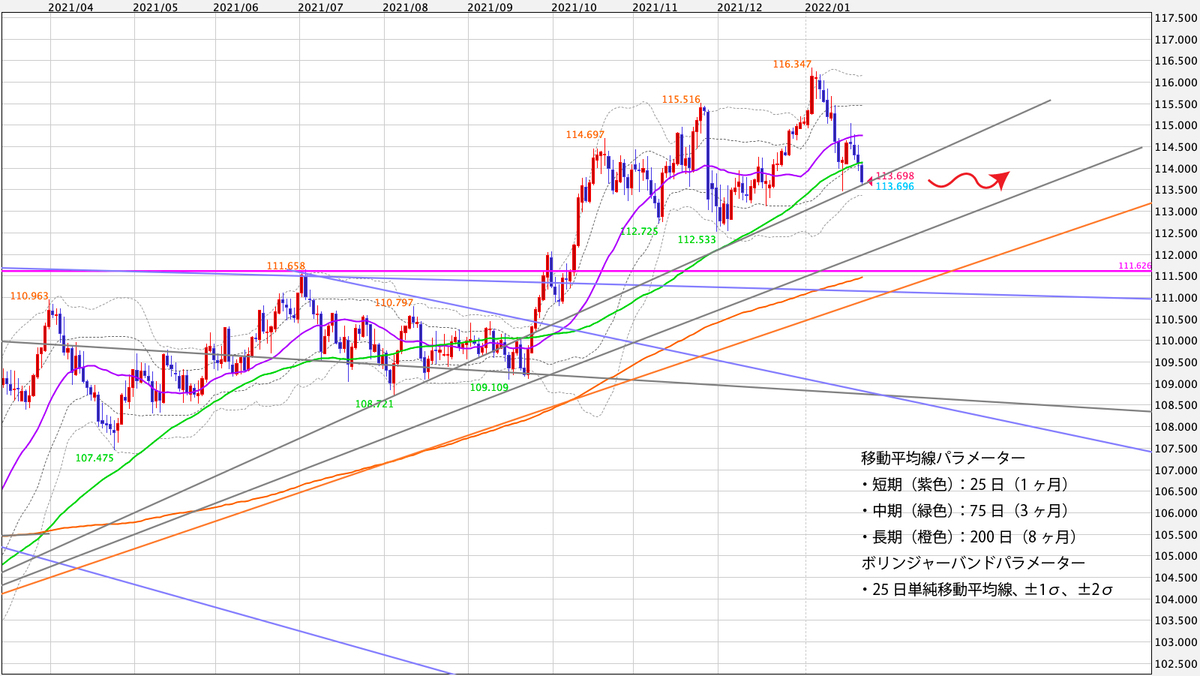1200x676 pixels.
Task: Select the 111.000 axis value
Action: (1174, 298)
